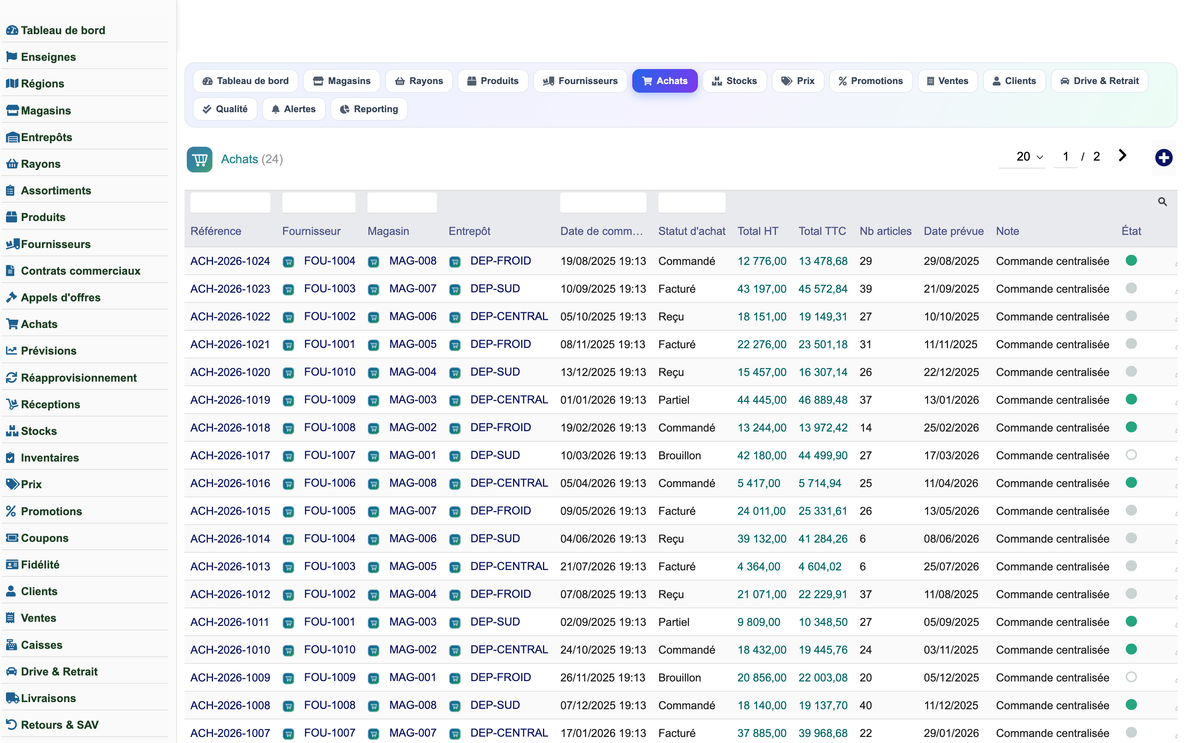Sort by the Total HT column header

[x=758, y=231]
